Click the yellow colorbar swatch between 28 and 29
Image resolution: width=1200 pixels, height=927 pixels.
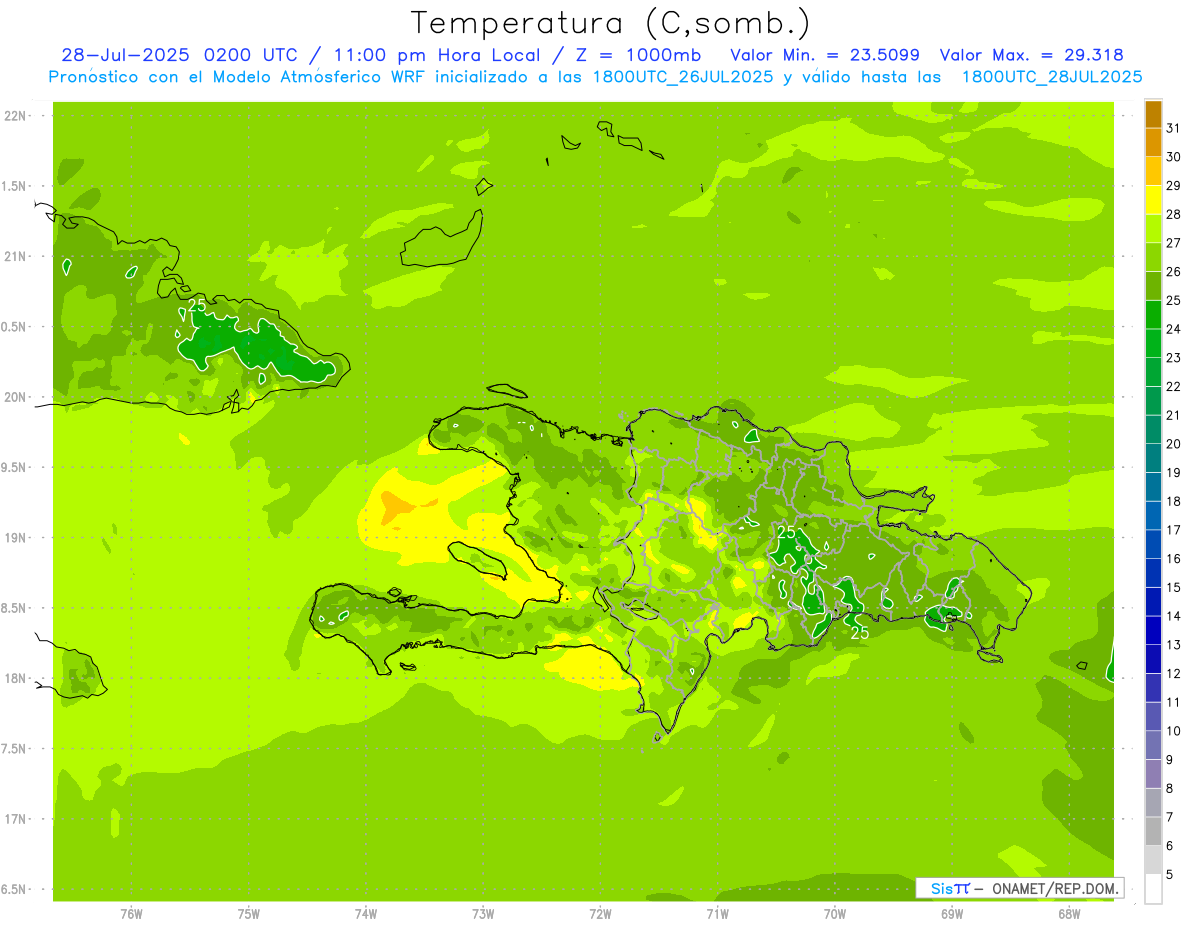1153,200
